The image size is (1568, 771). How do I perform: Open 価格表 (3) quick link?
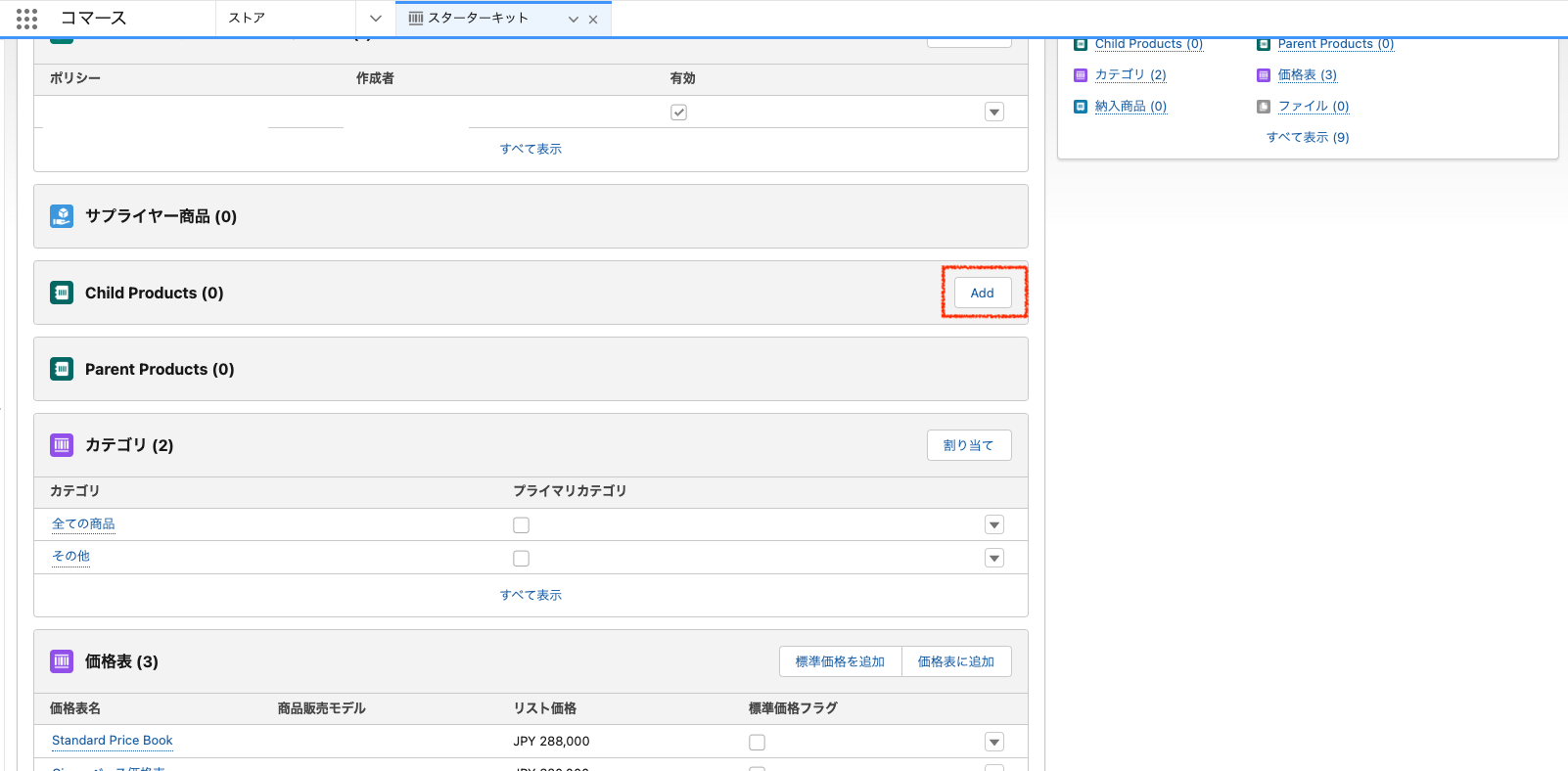[1307, 75]
